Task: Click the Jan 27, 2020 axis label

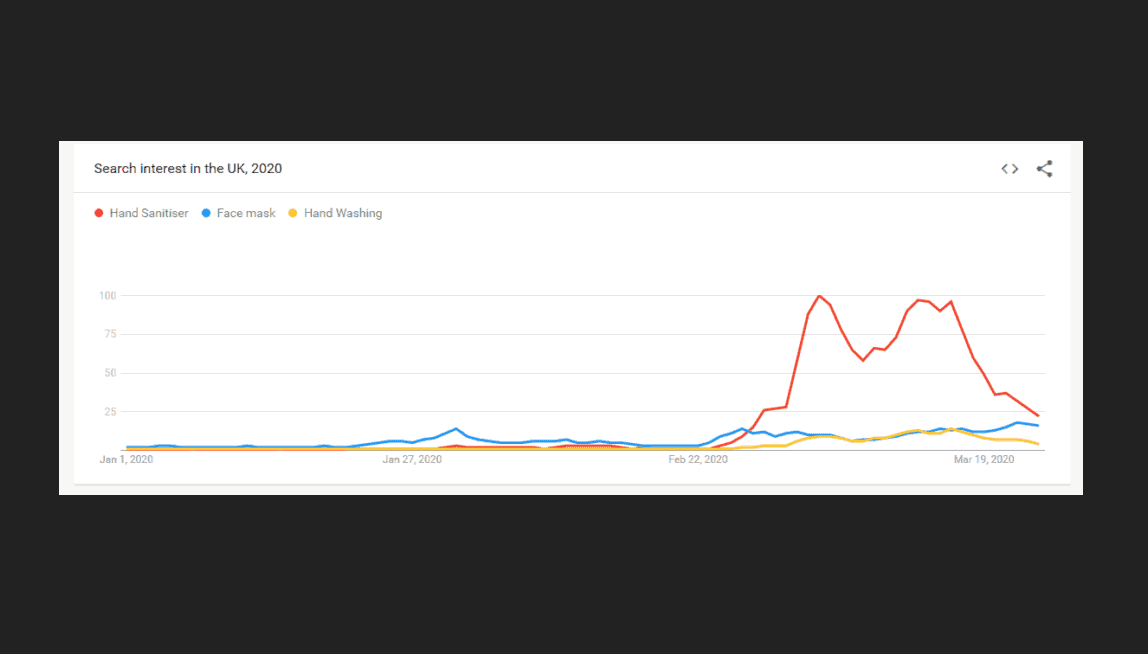Action: pos(412,459)
